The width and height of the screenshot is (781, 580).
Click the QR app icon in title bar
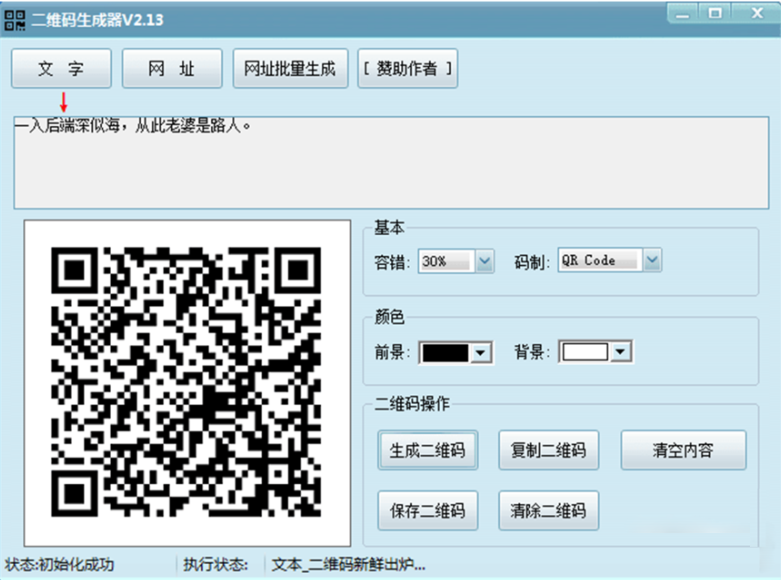coord(15,20)
